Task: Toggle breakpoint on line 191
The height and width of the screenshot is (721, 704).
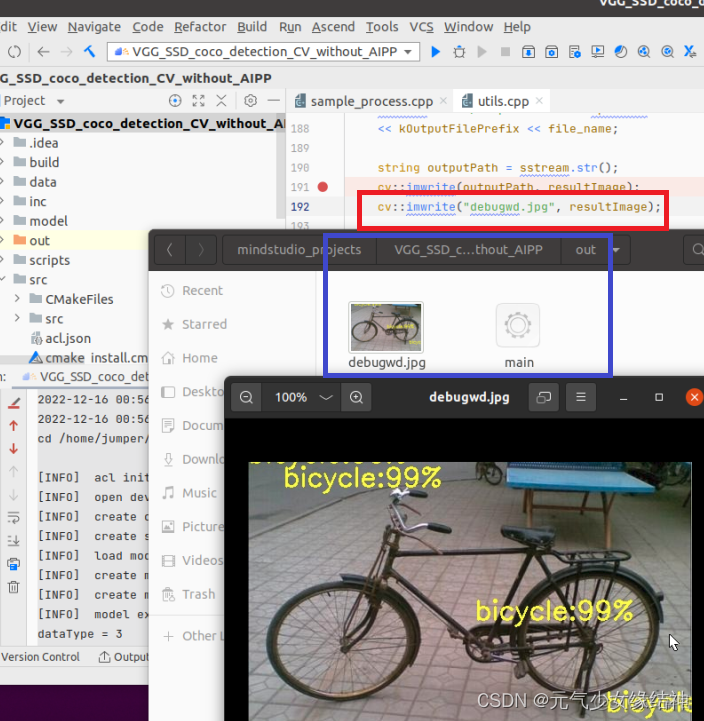Action: click(323, 187)
